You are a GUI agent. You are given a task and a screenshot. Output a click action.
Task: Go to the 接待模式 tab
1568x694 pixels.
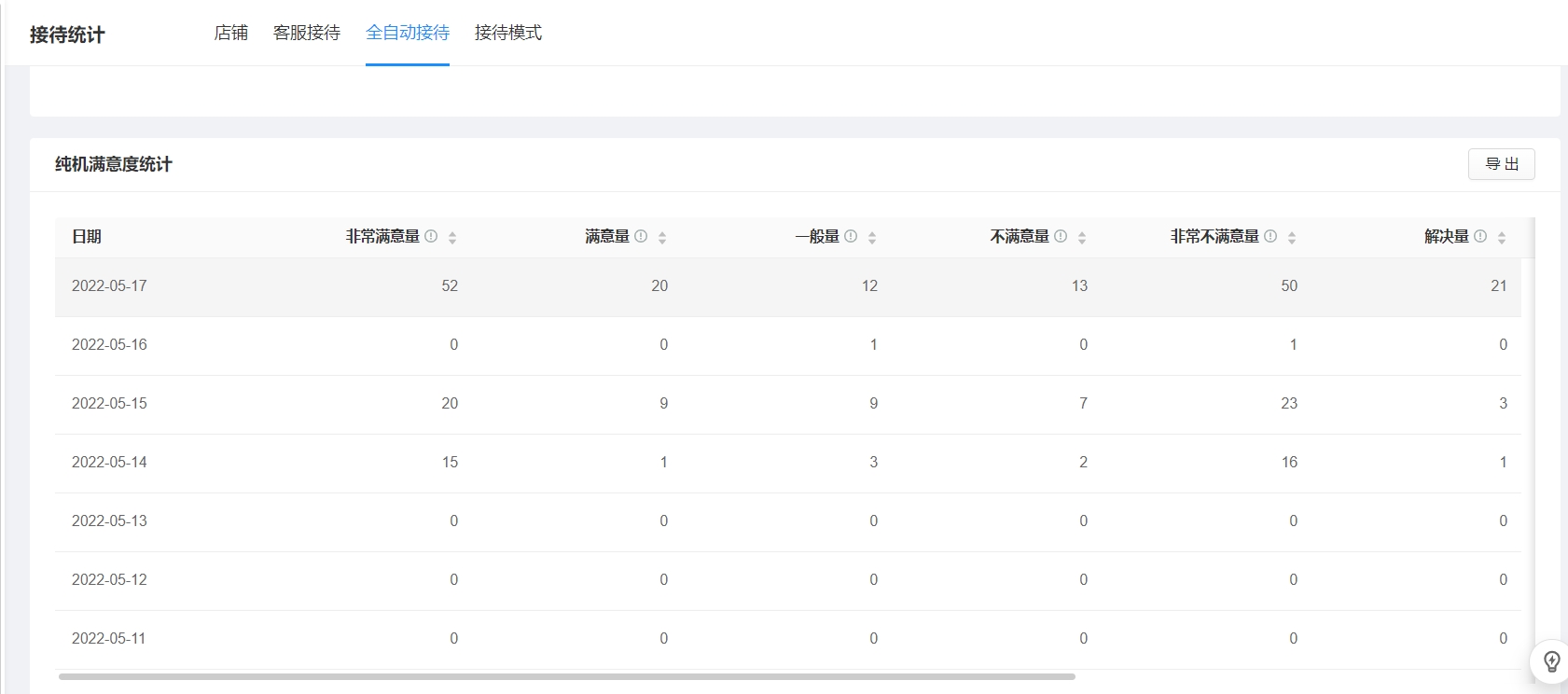coord(508,33)
